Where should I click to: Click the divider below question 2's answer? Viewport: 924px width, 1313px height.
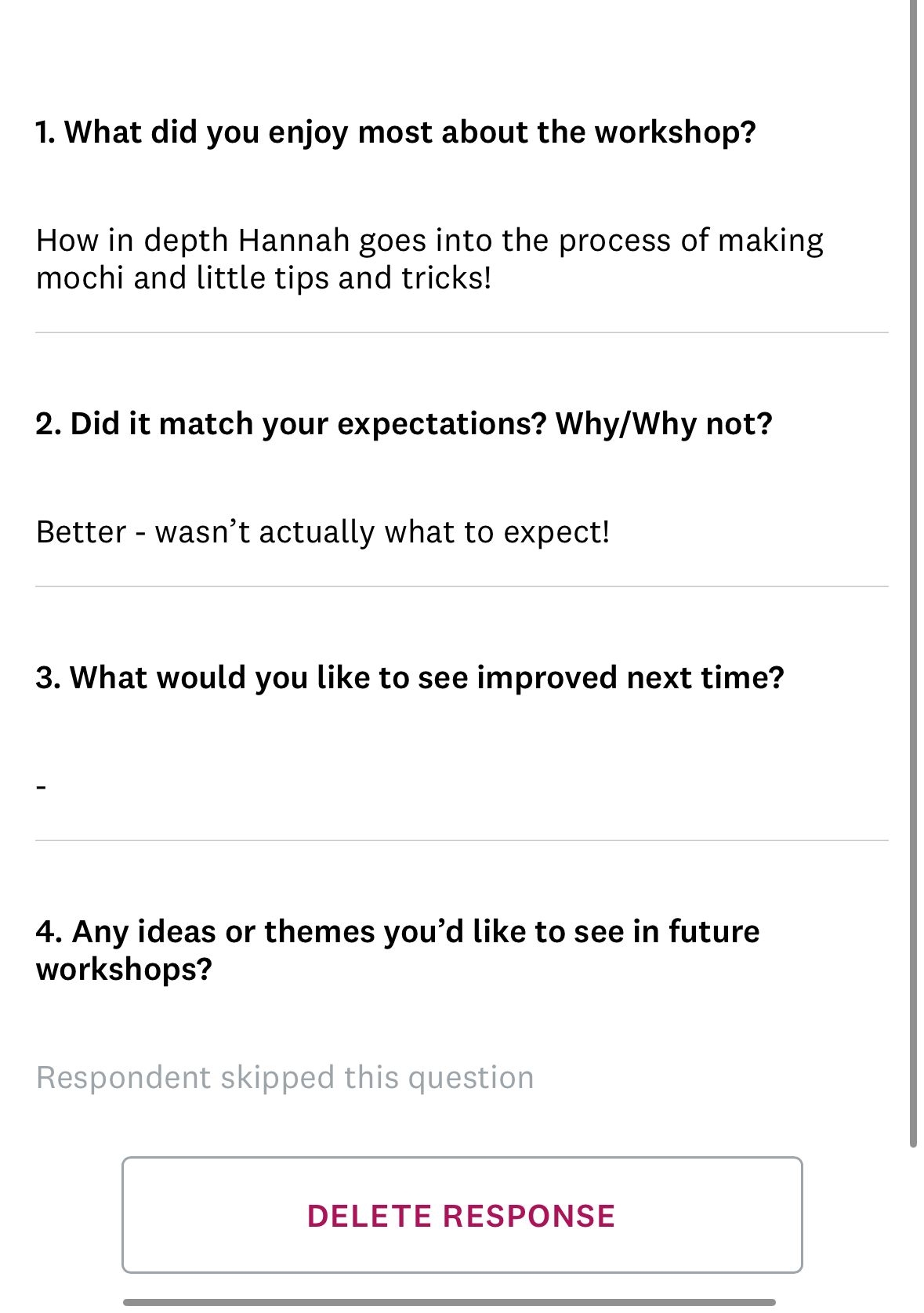tap(462, 584)
